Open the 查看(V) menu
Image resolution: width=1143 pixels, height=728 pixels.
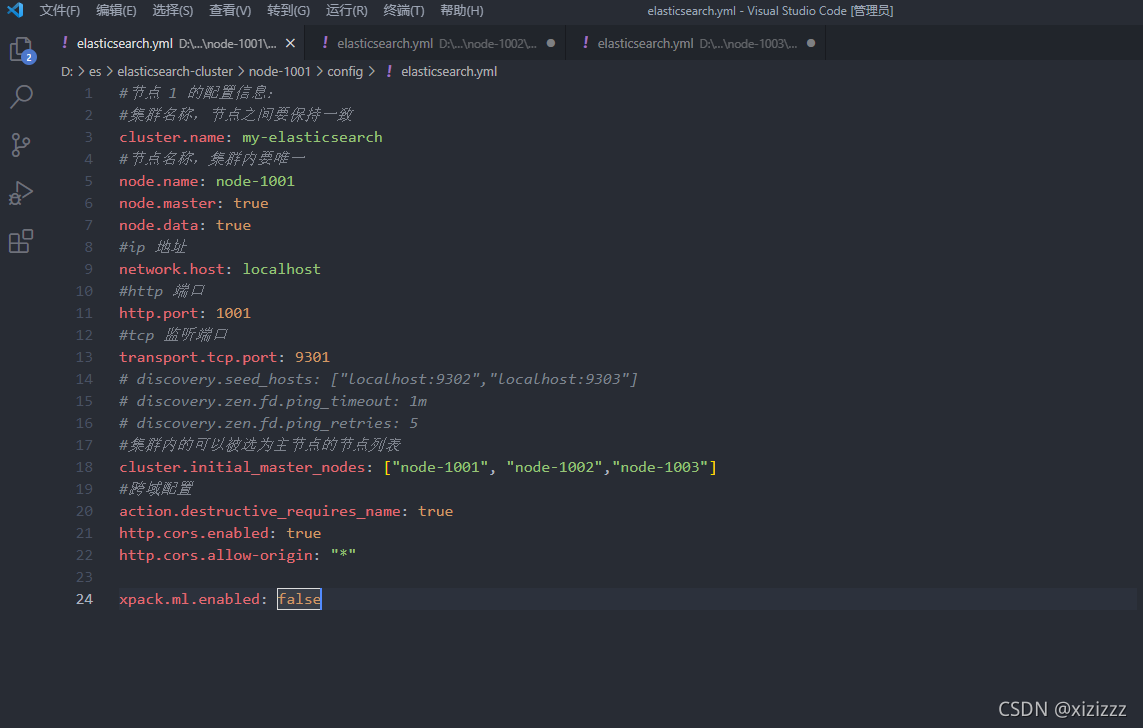pos(230,10)
